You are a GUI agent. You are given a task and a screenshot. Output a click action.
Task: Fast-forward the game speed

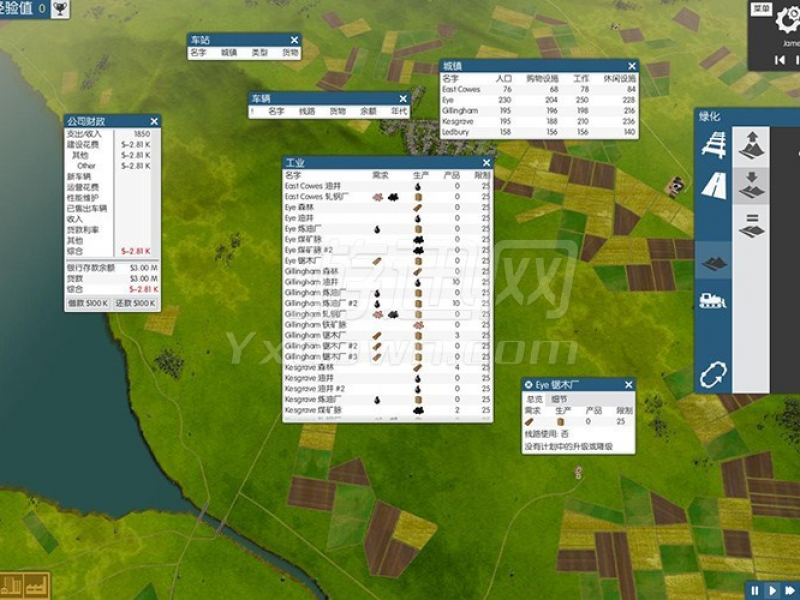(791, 591)
